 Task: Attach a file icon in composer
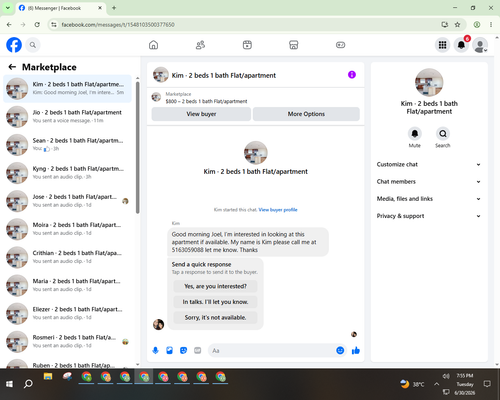(x=169, y=350)
